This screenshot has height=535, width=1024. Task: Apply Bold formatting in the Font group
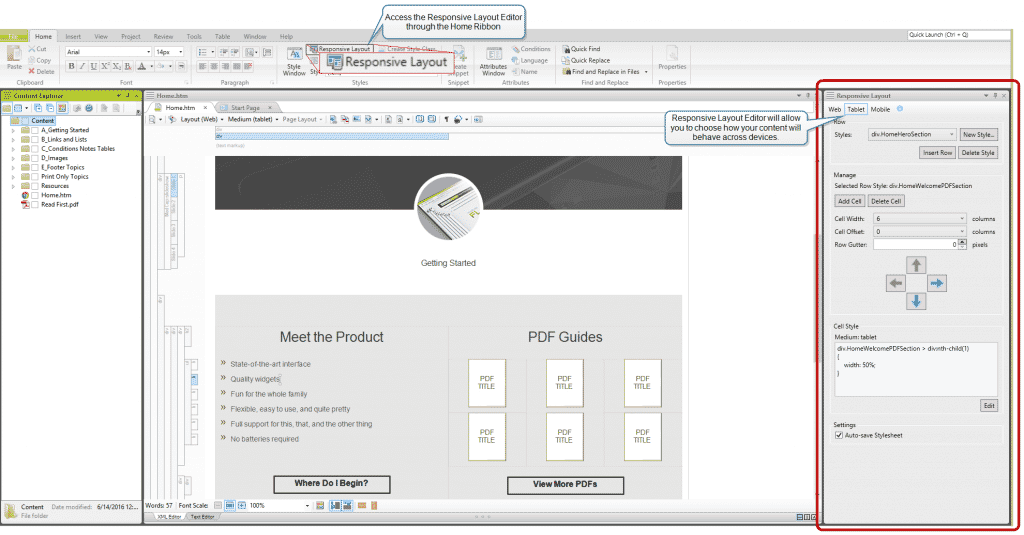pos(72,67)
